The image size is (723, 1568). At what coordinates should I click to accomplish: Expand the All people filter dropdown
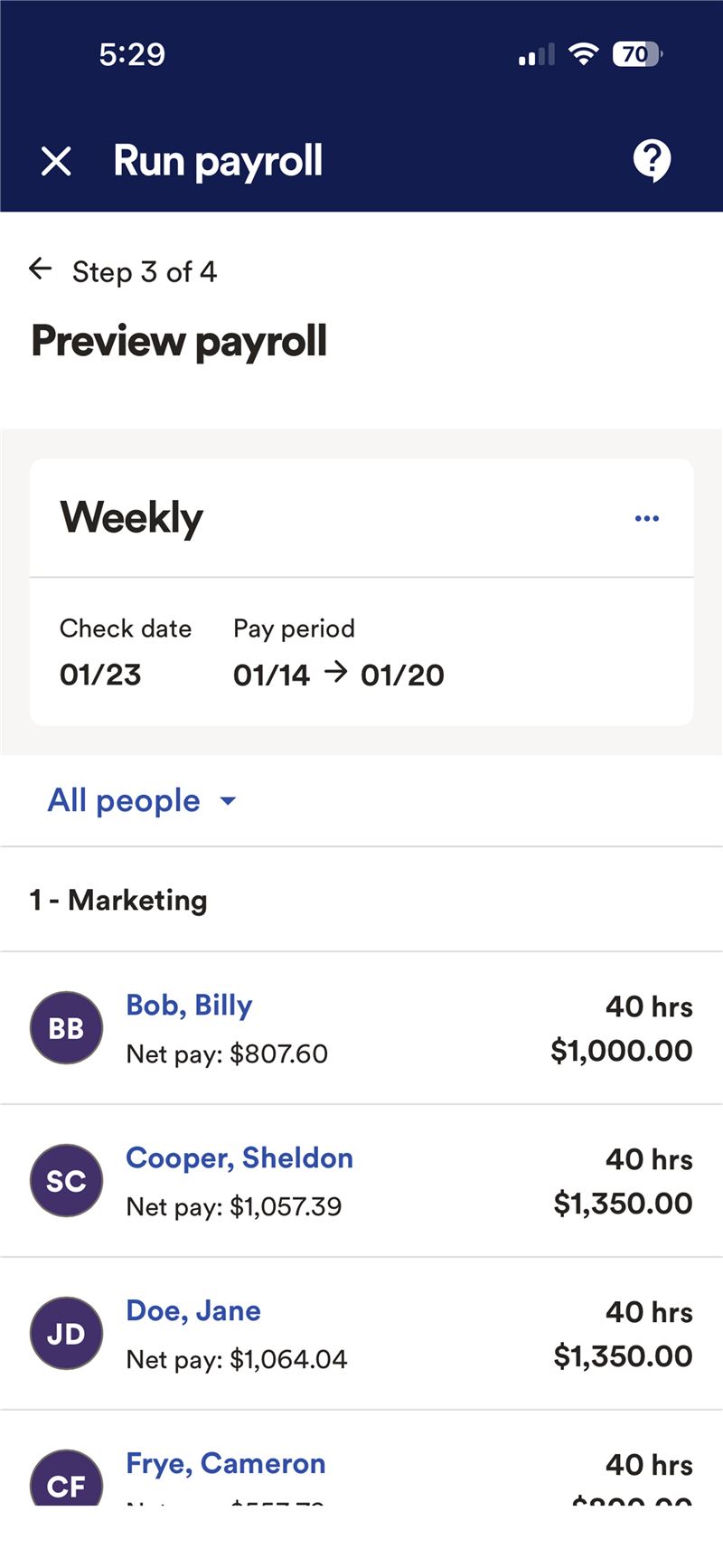tap(124, 801)
